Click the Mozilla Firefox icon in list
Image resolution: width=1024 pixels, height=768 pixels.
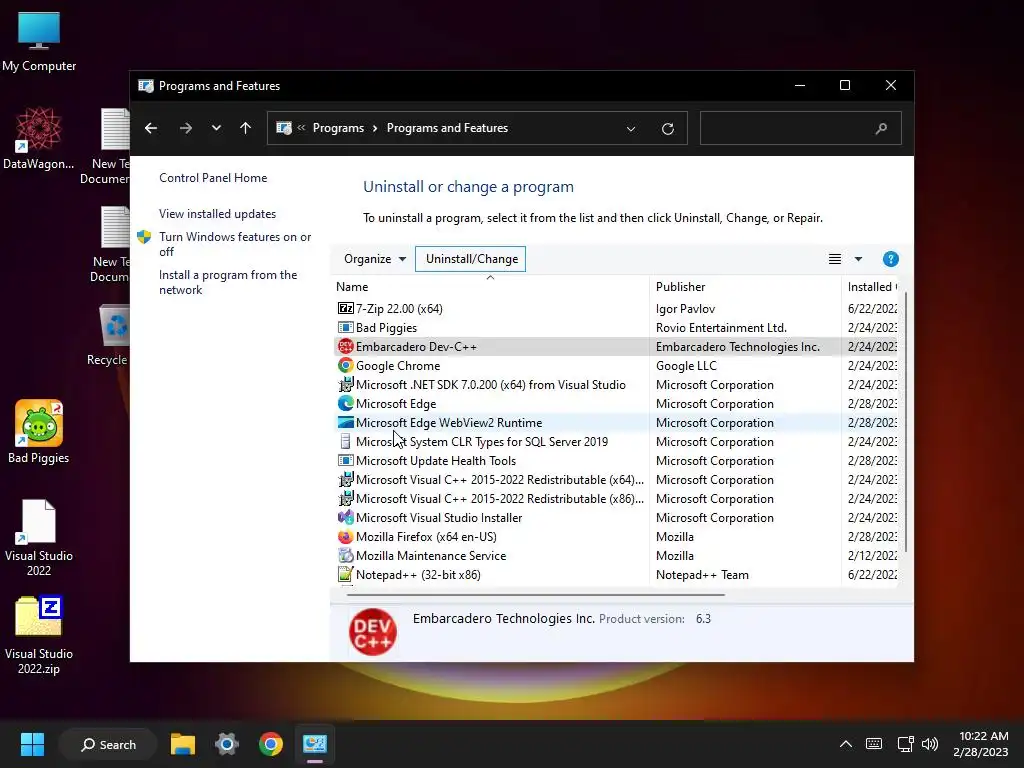click(345, 536)
